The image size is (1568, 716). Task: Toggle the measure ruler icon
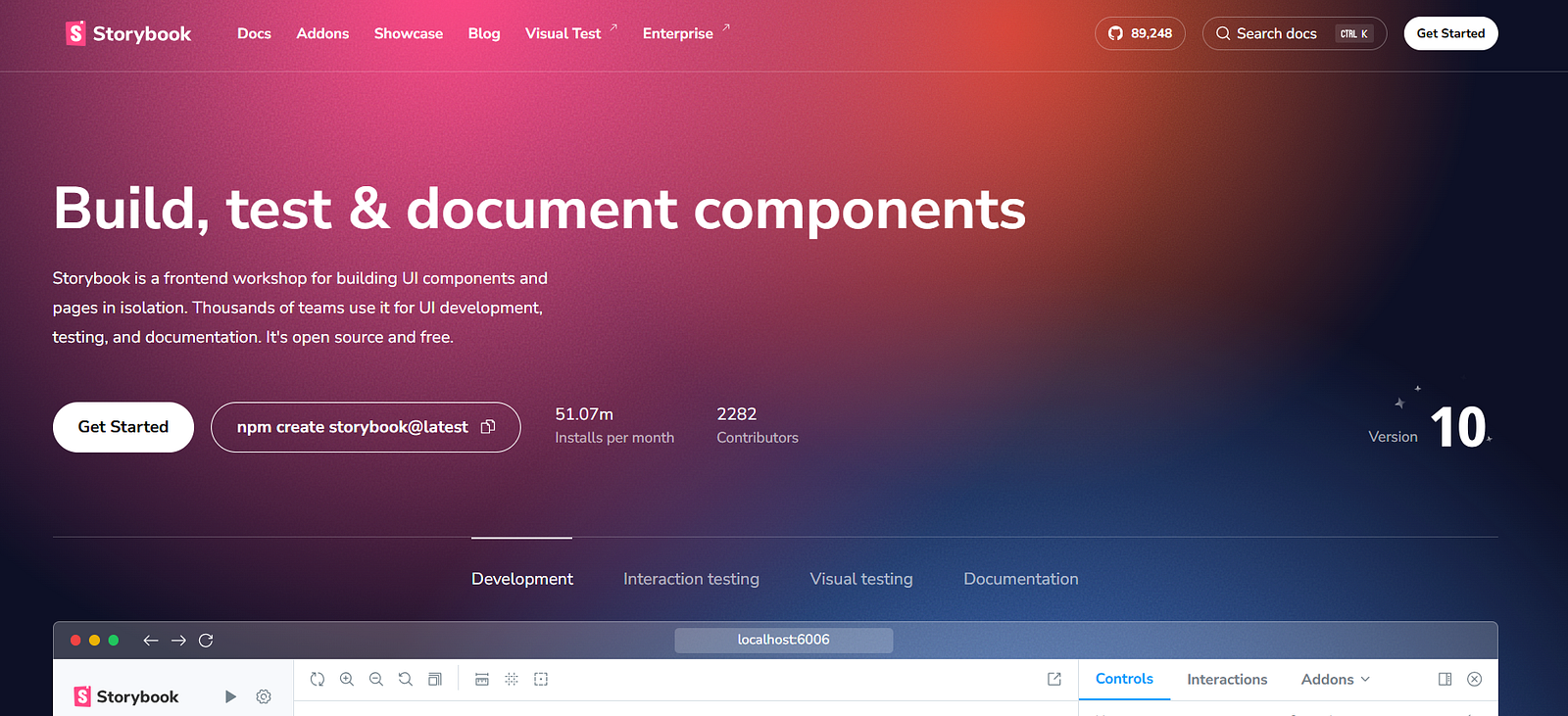point(482,679)
